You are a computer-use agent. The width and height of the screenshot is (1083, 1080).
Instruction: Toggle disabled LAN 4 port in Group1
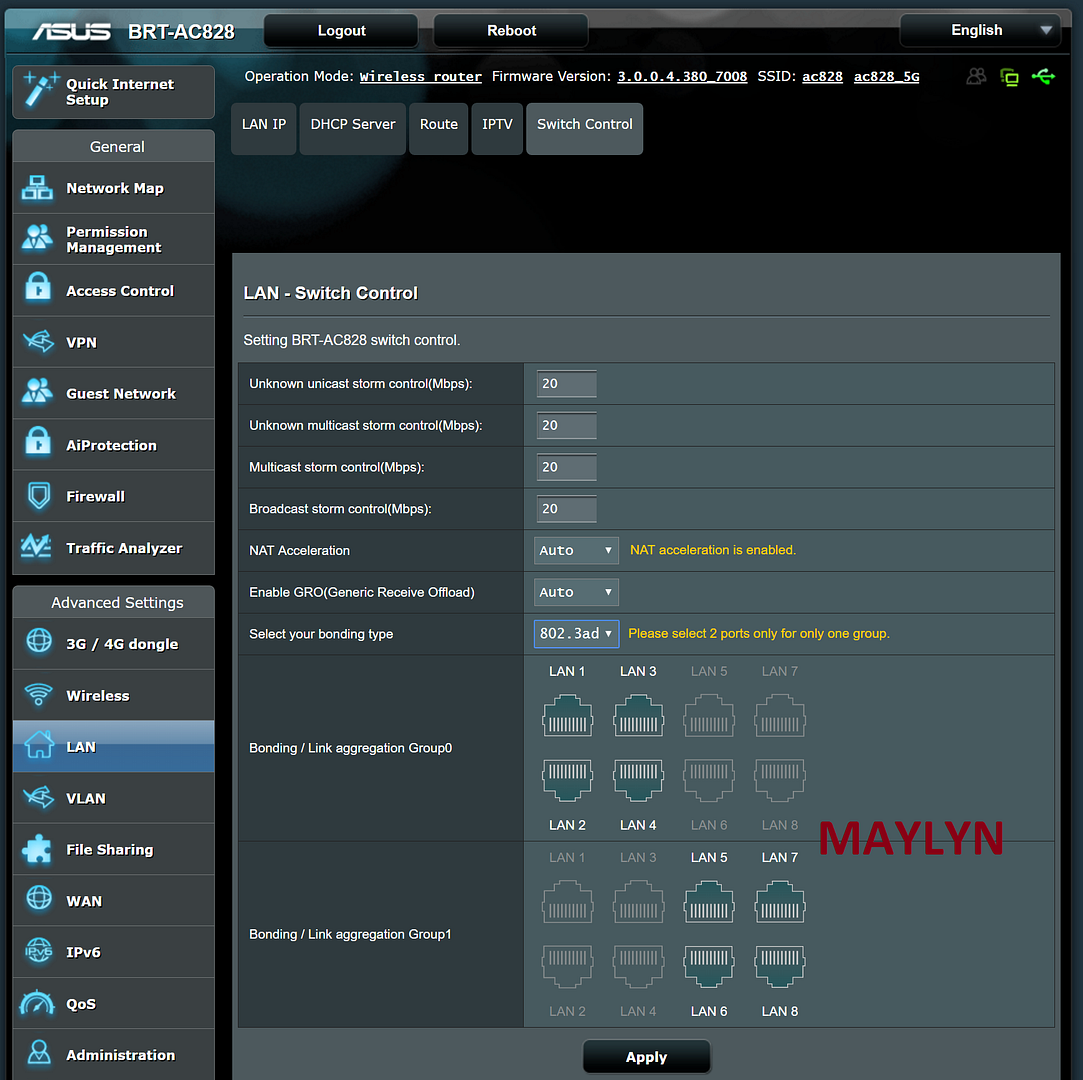tap(638, 966)
